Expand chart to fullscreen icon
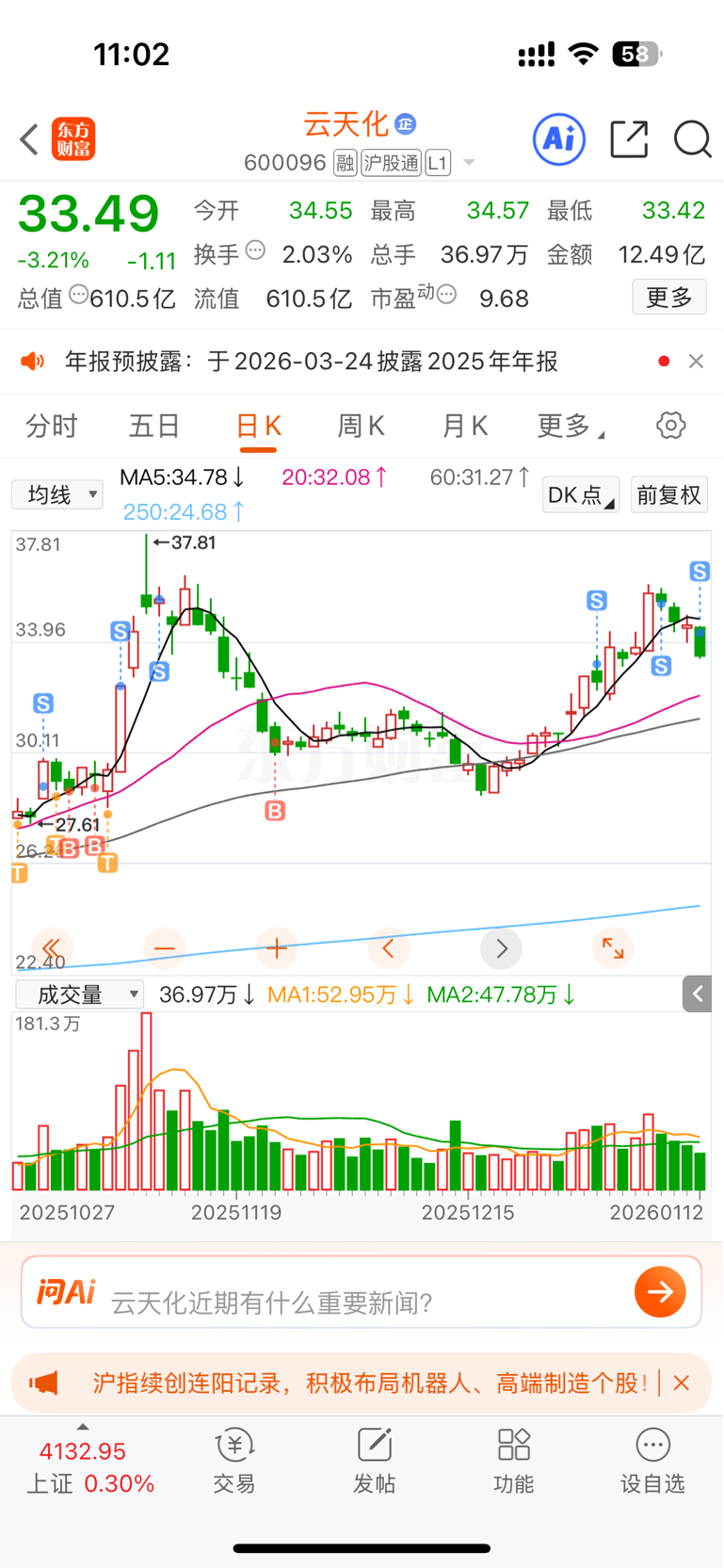This screenshot has height=1568, width=724. (x=613, y=948)
